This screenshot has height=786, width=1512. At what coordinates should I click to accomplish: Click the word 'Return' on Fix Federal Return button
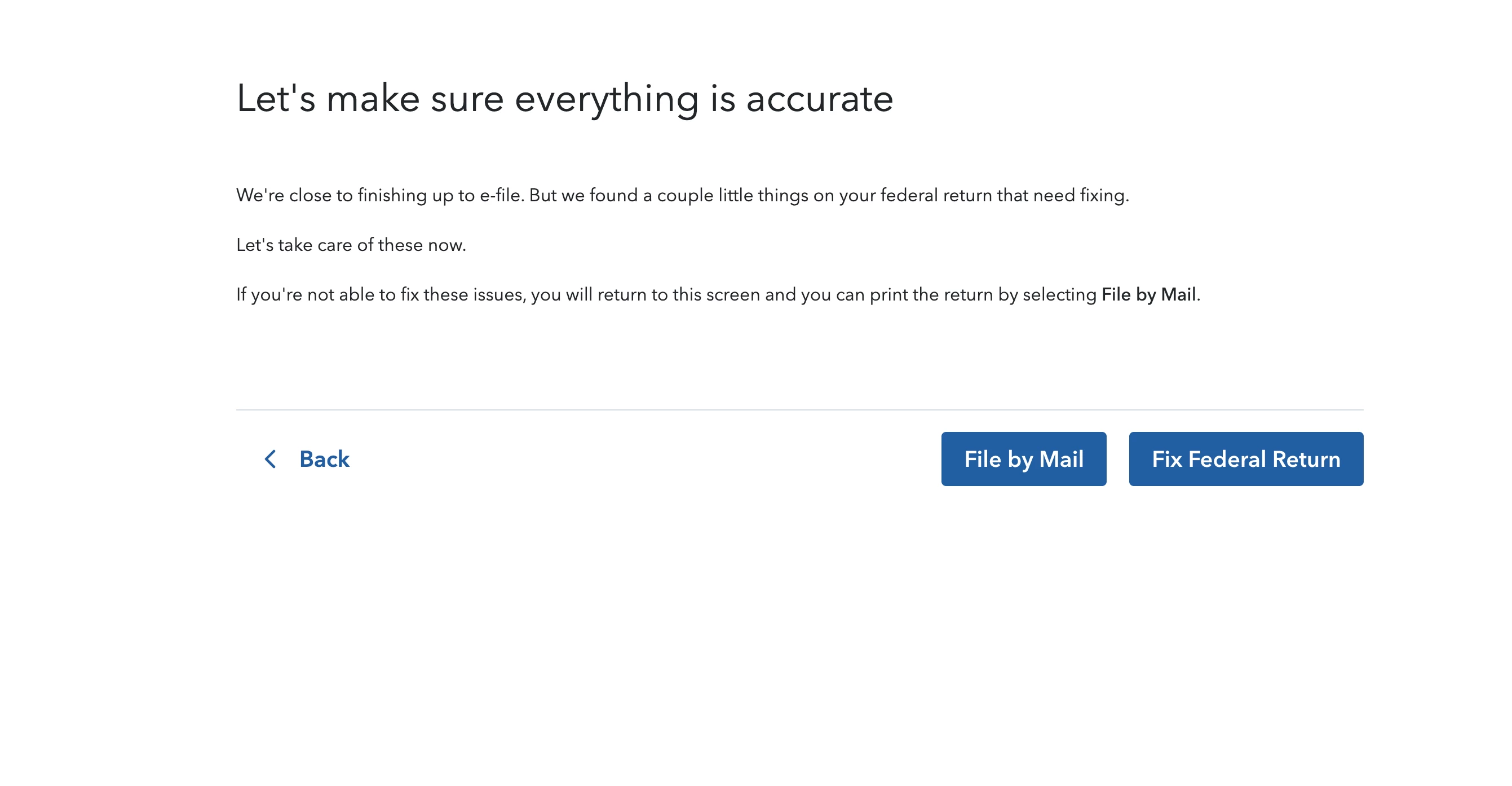1306,459
